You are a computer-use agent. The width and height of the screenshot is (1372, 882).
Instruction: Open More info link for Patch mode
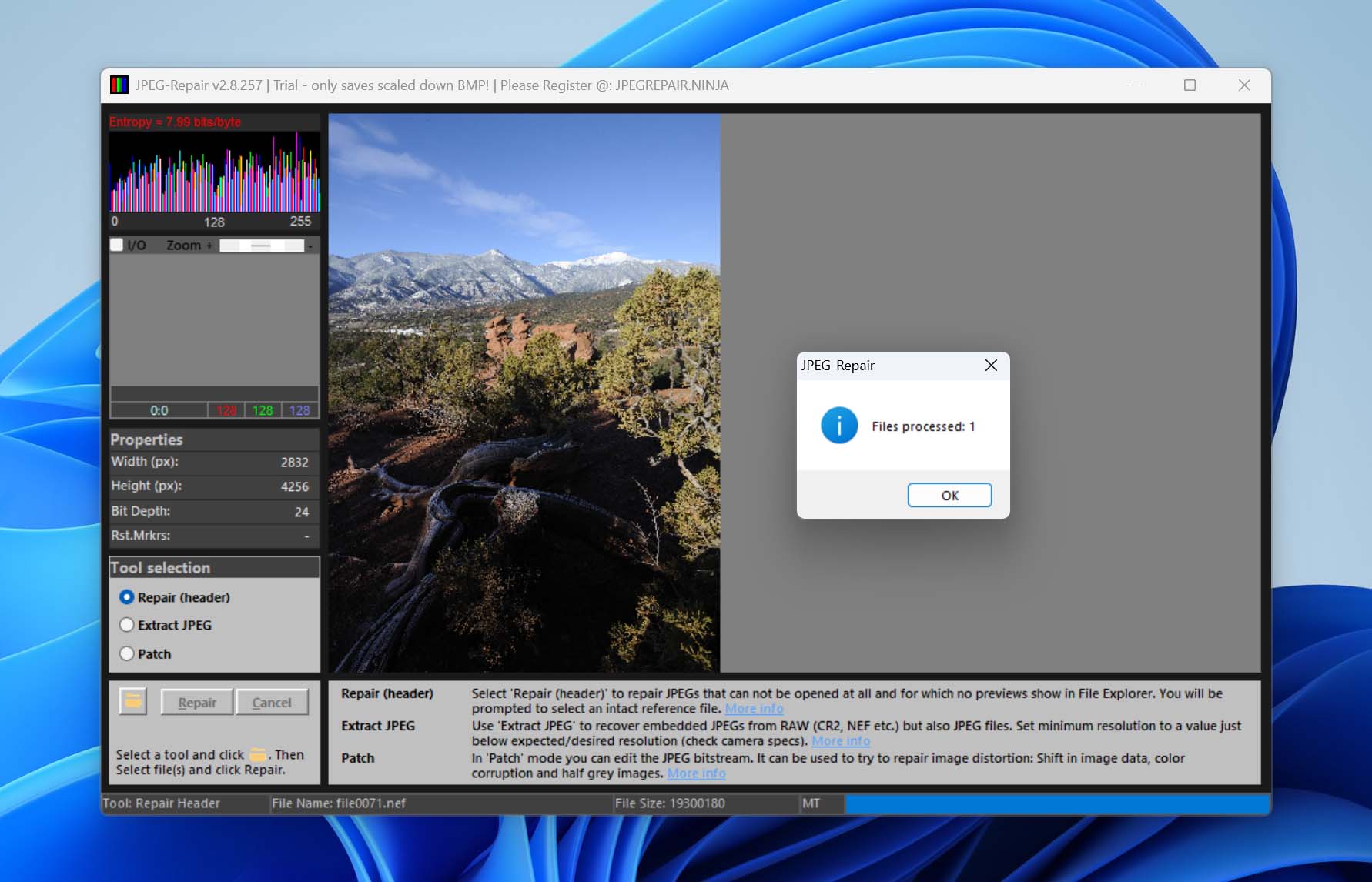pos(696,773)
